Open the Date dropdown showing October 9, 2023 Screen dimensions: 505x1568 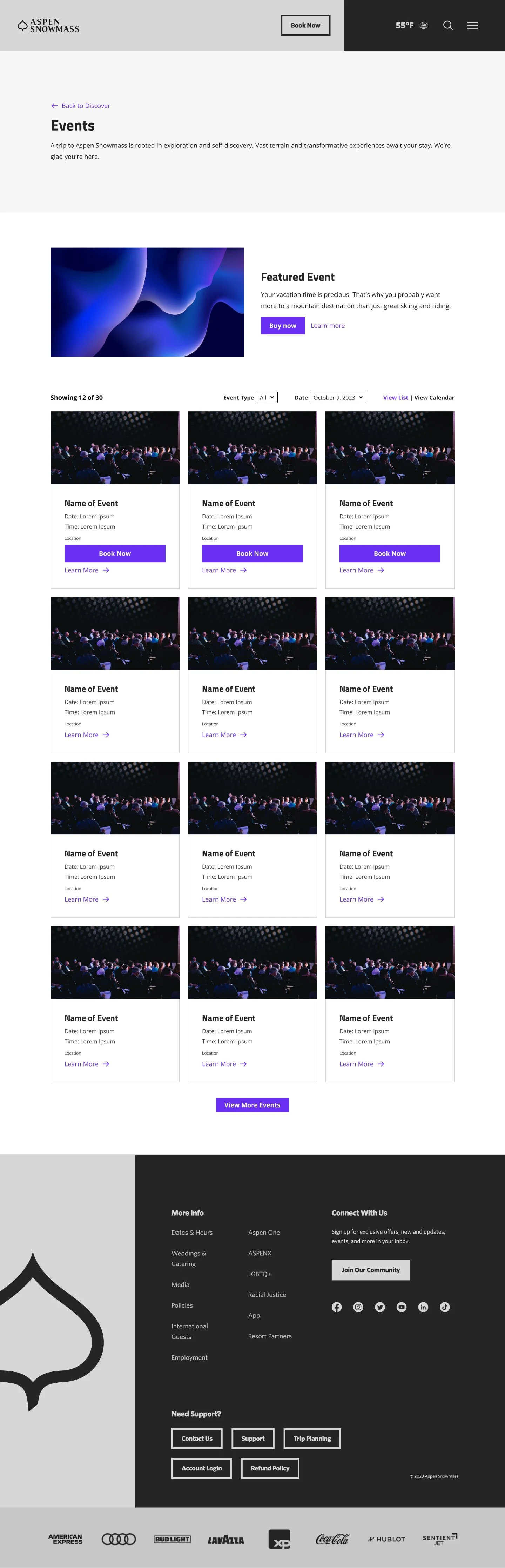pyautogui.click(x=338, y=398)
